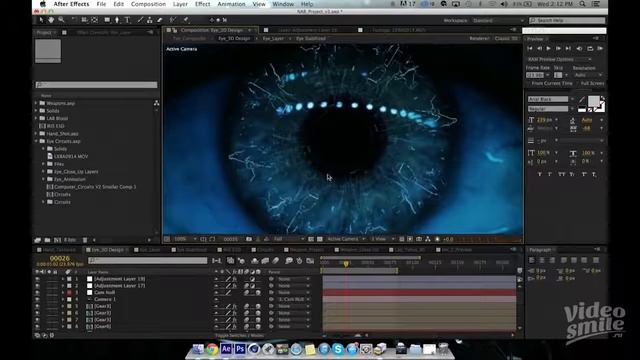Select the Puppet Pin tool
This screenshot has width=640, height=360.
[x=186, y=20]
